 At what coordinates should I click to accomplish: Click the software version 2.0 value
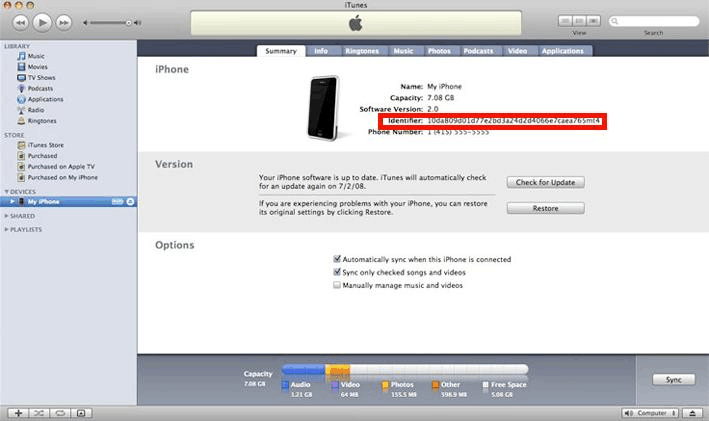click(x=433, y=109)
